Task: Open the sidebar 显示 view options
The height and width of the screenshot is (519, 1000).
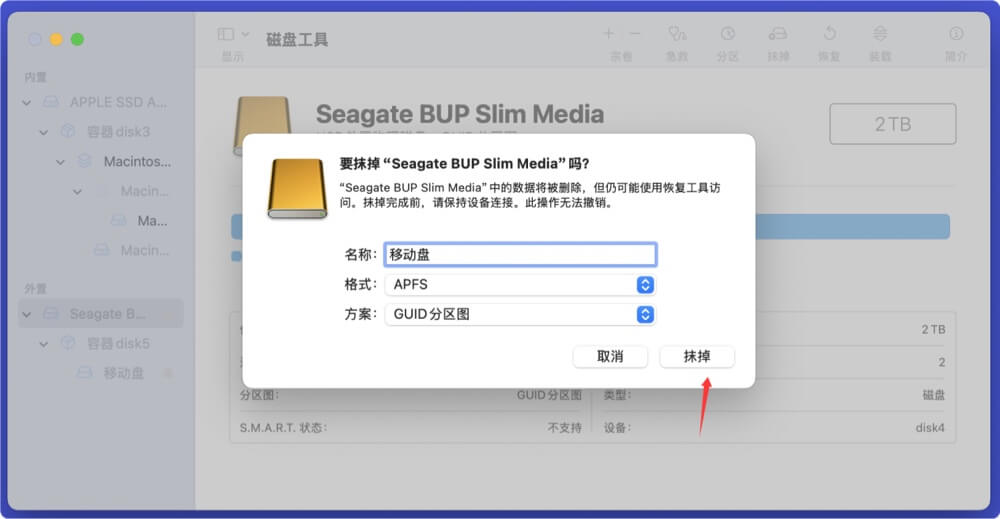Action: click(x=233, y=35)
